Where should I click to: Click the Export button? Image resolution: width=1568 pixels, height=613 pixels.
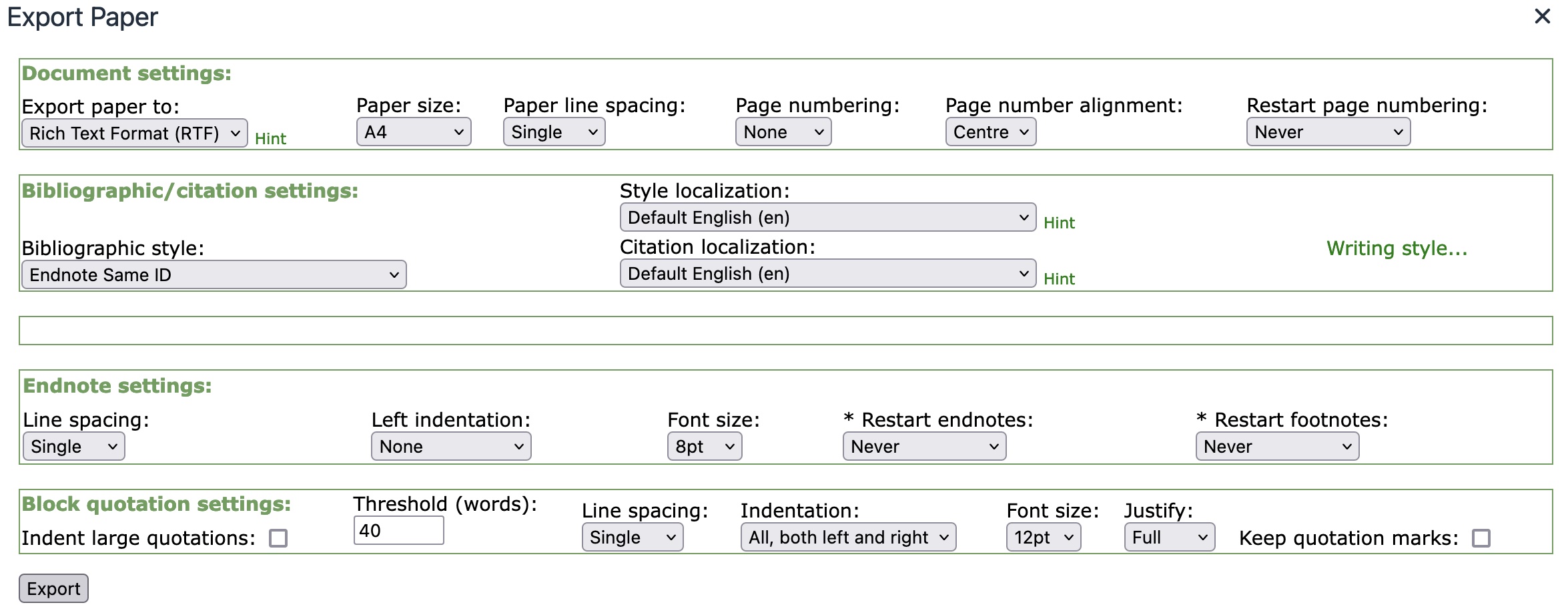click(x=53, y=588)
